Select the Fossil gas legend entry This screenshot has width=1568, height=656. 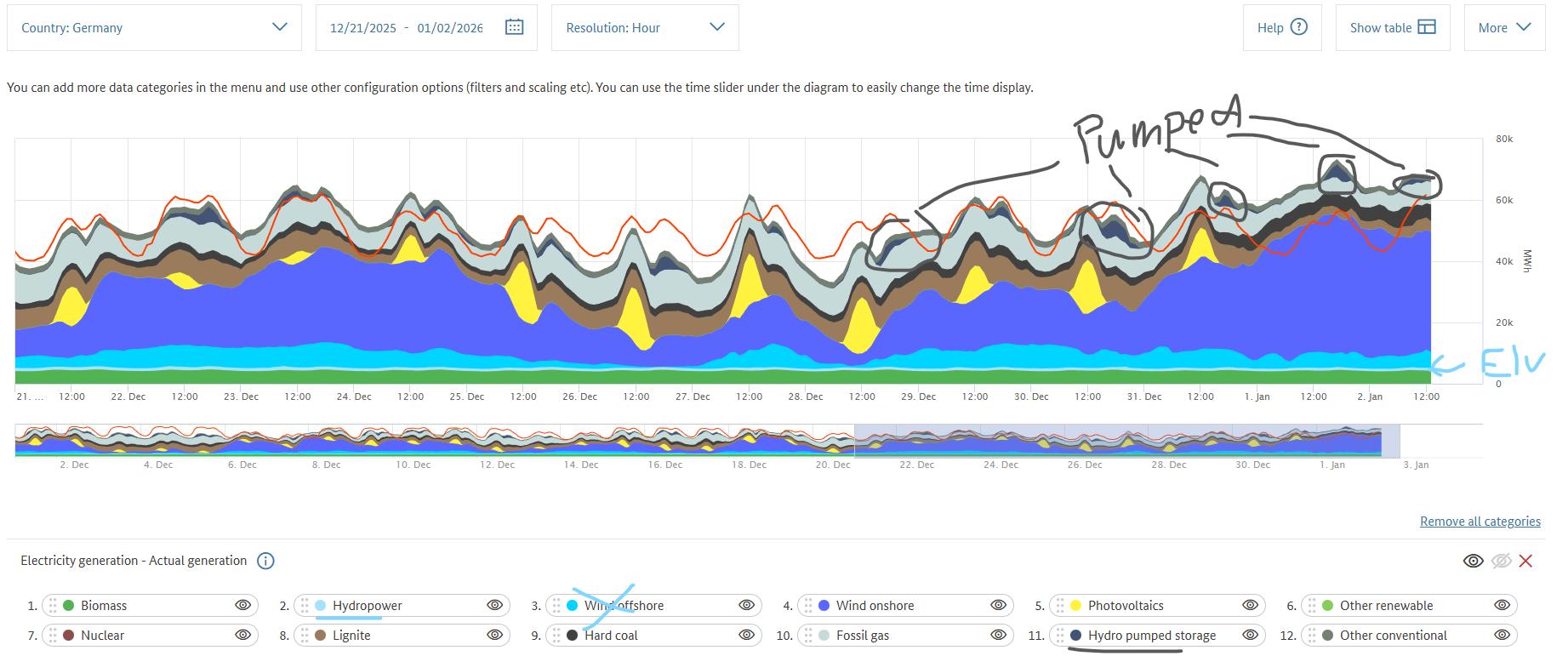point(862,636)
